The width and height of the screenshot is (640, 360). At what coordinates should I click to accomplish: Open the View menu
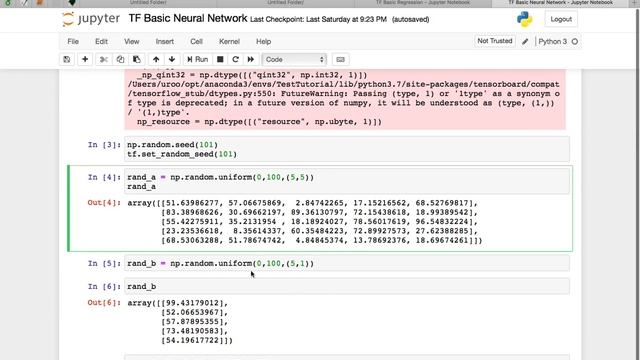pos(131,42)
